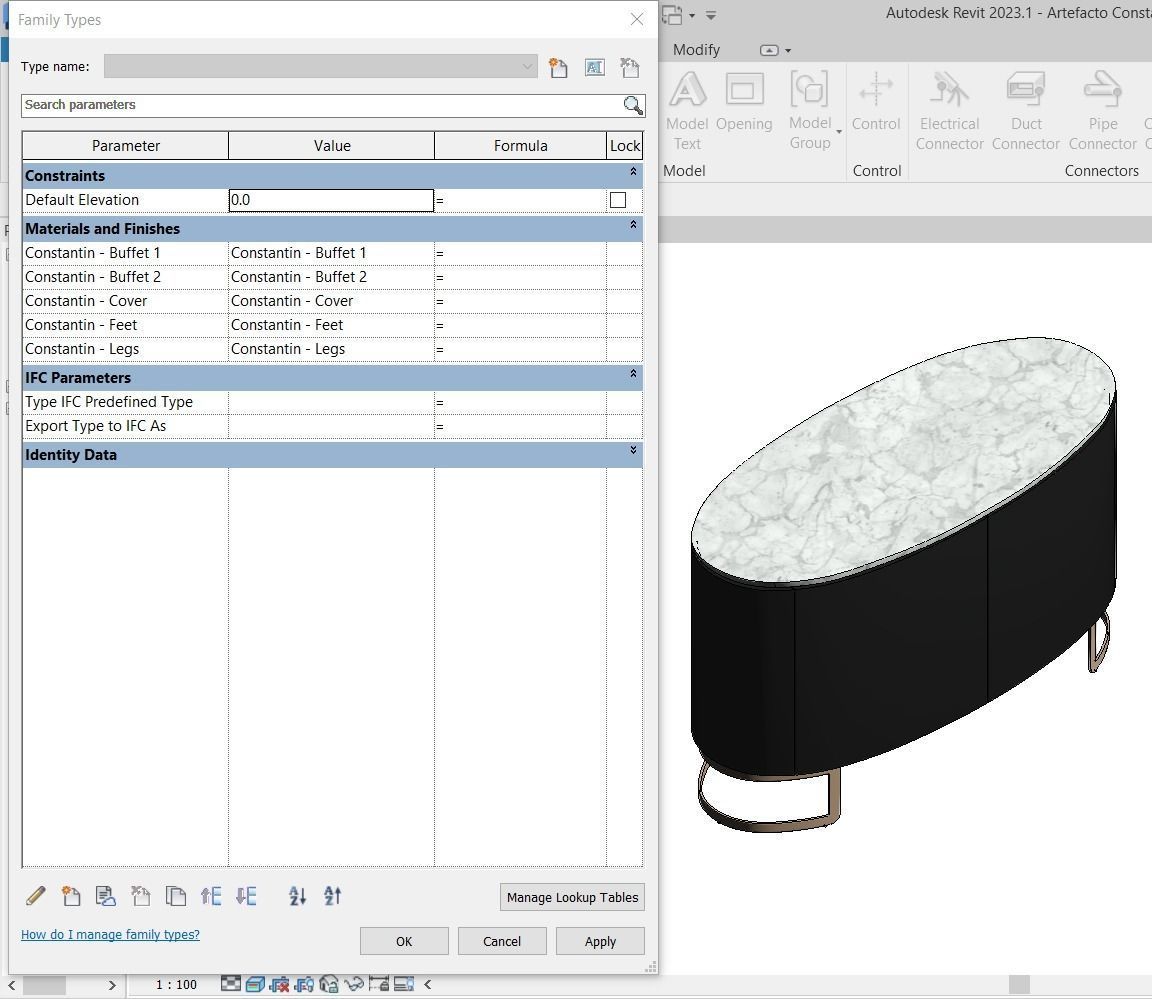Click the horizontal scrollbar's right arrow at bottom left
Screen dimensions: 1152x999
pos(112,985)
